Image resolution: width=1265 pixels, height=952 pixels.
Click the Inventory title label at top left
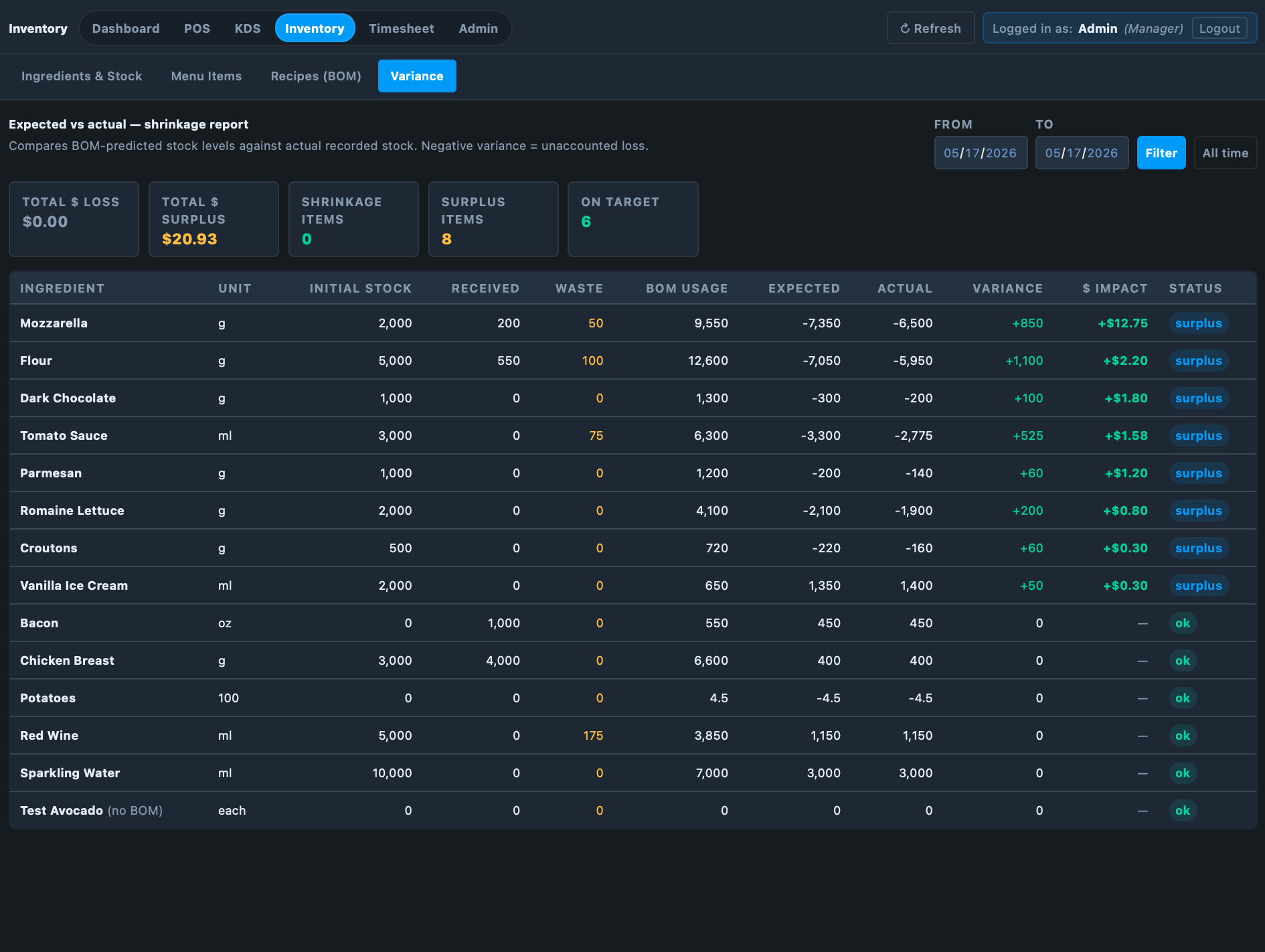(x=38, y=28)
